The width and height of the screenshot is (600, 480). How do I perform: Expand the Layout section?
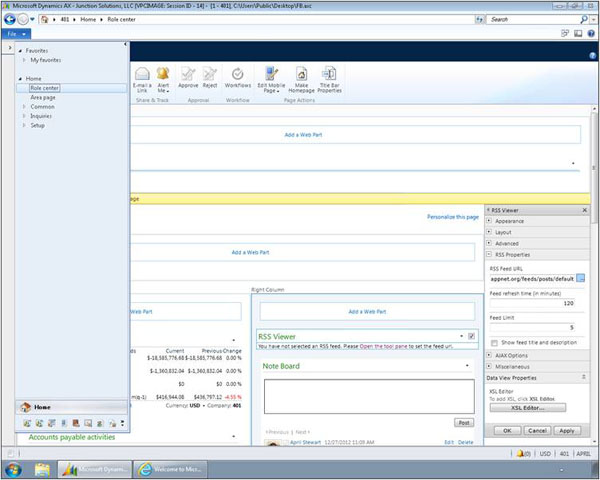tap(489, 232)
